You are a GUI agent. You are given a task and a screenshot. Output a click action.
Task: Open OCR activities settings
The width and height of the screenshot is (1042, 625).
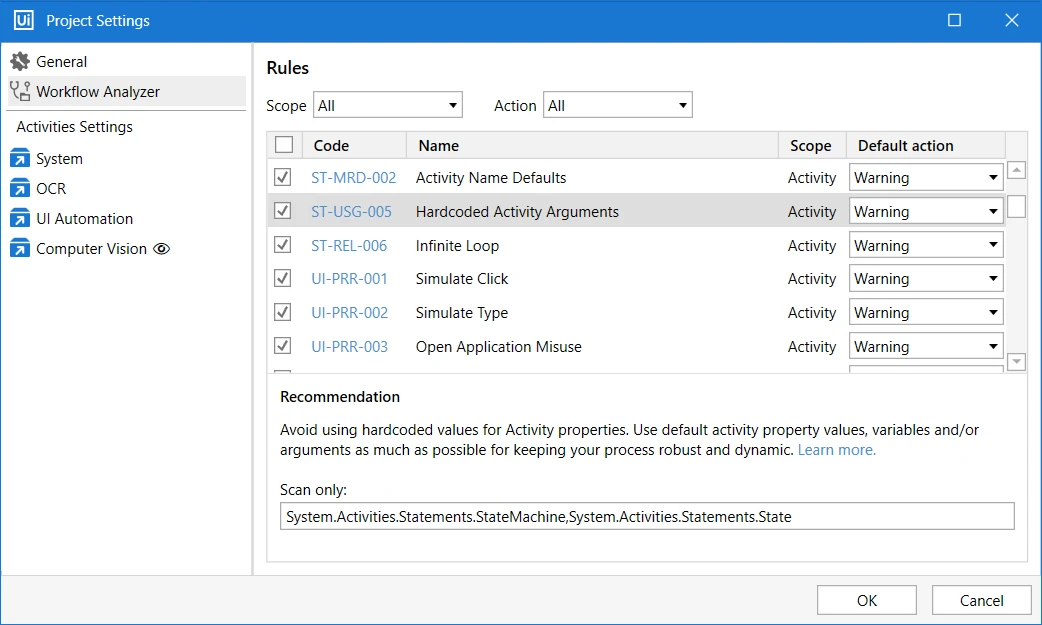pyautogui.click(x=126, y=188)
